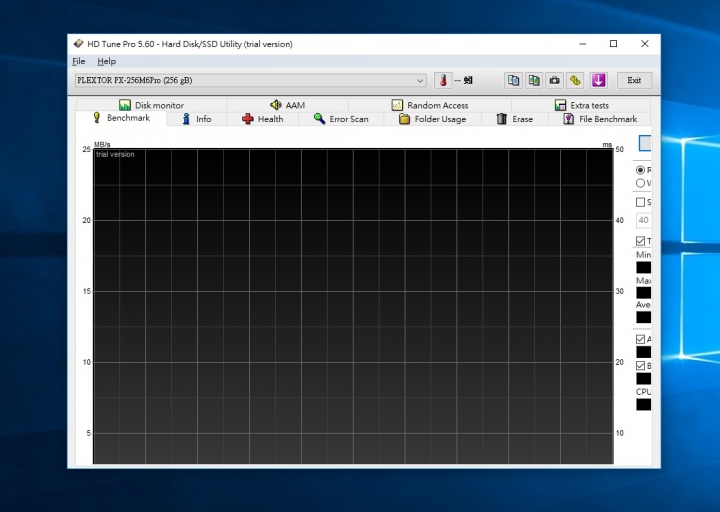Click the ms axis label

(x=607, y=145)
